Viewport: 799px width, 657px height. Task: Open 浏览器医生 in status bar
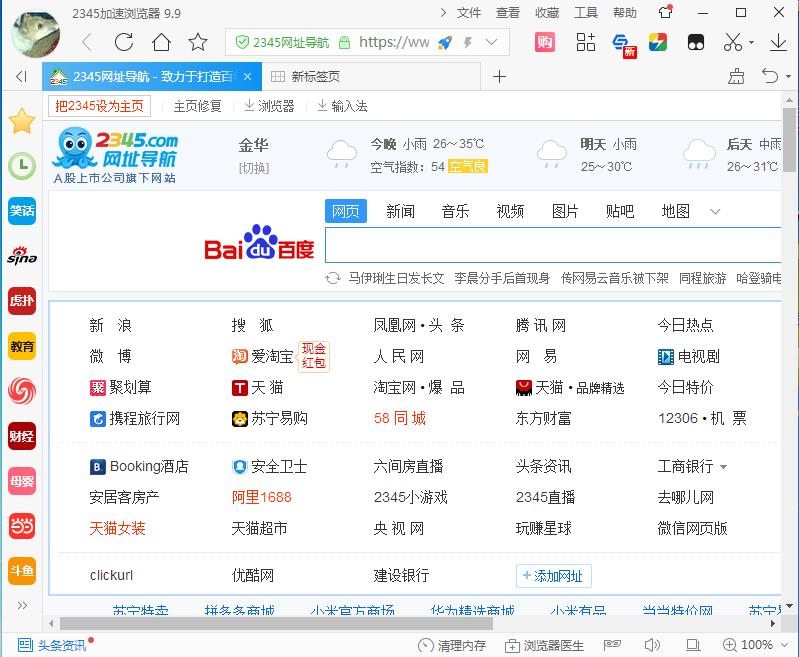[x=544, y=645]
